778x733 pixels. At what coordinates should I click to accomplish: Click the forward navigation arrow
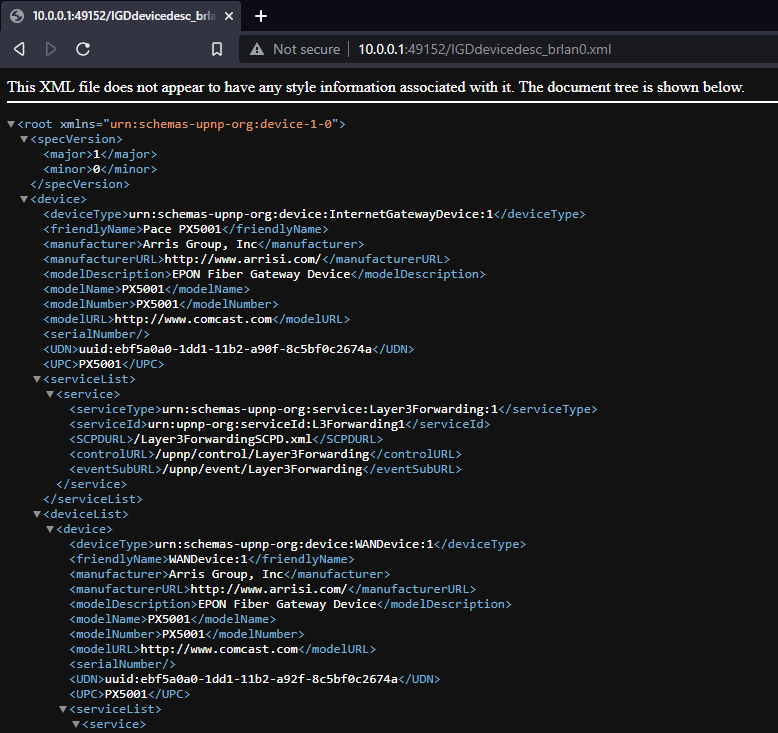tap(51, 49)
